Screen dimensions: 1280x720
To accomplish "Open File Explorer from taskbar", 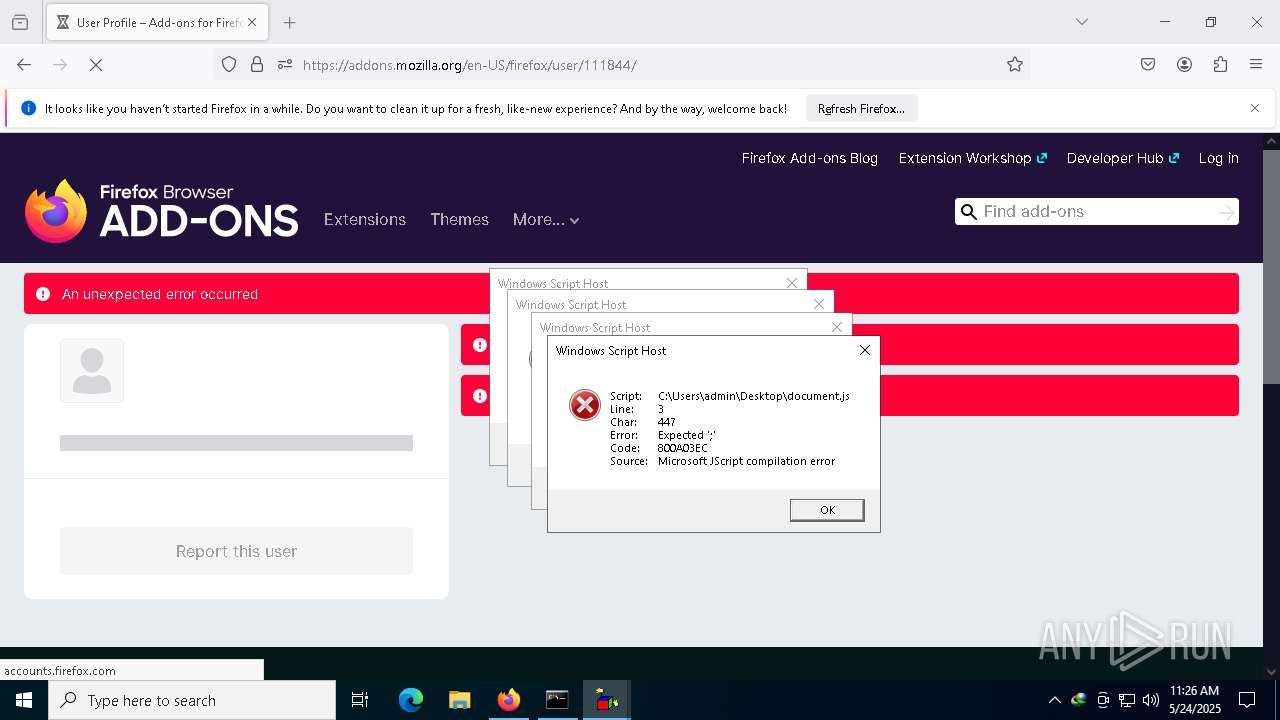I will (460, 700).
